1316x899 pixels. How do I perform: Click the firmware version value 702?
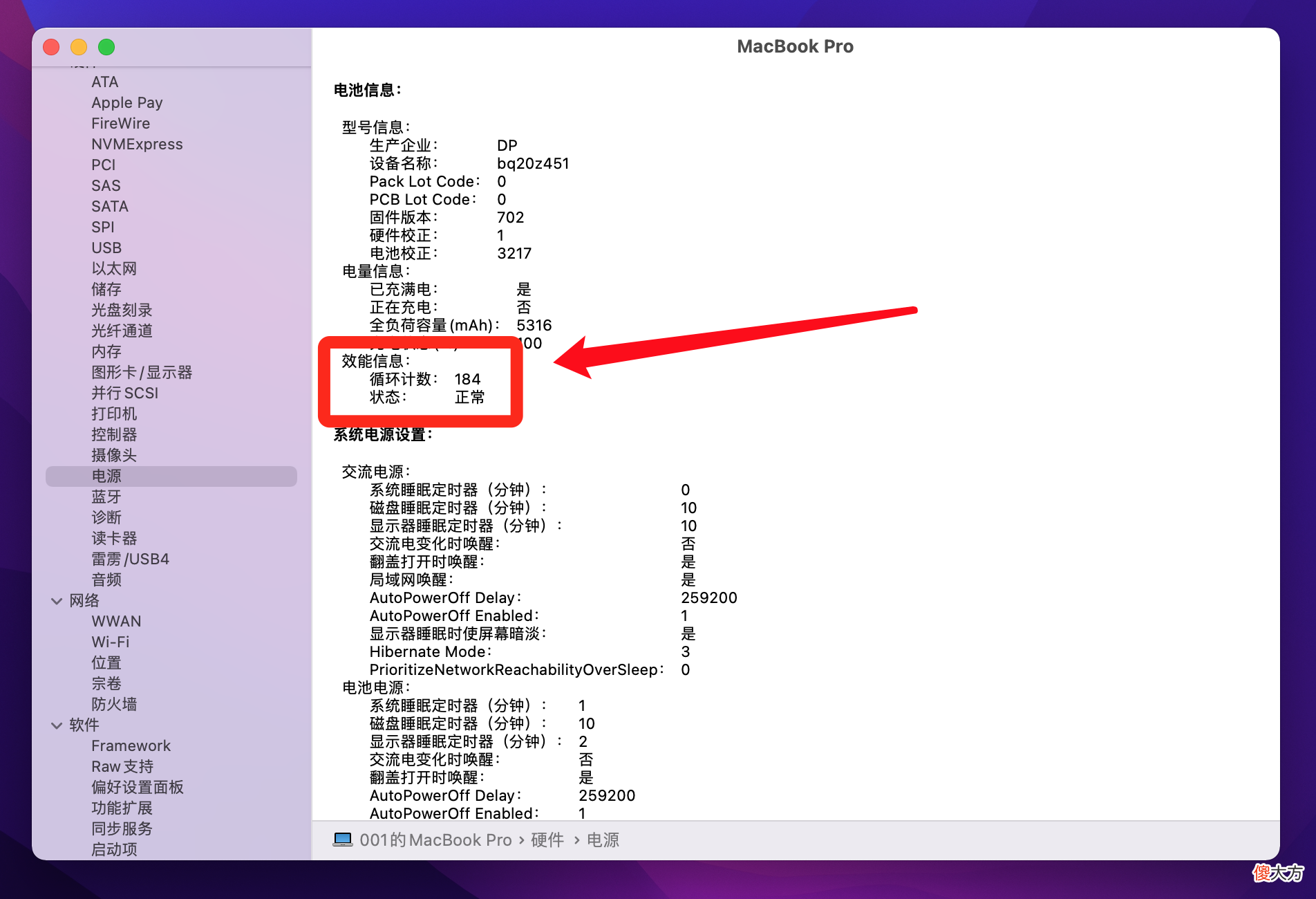pos(511,217)
